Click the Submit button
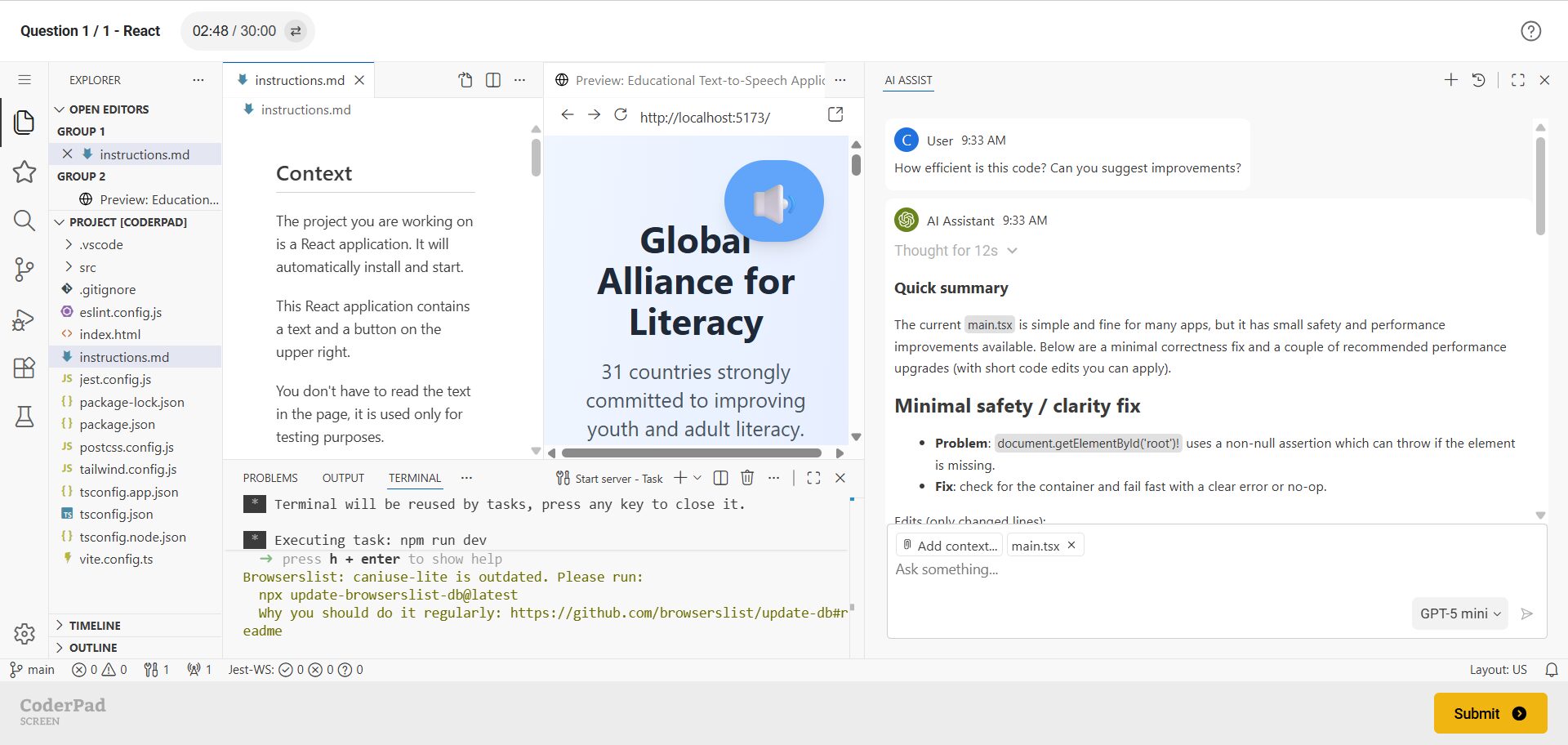Viewport: 1568px width, 745px height. 1490,713
